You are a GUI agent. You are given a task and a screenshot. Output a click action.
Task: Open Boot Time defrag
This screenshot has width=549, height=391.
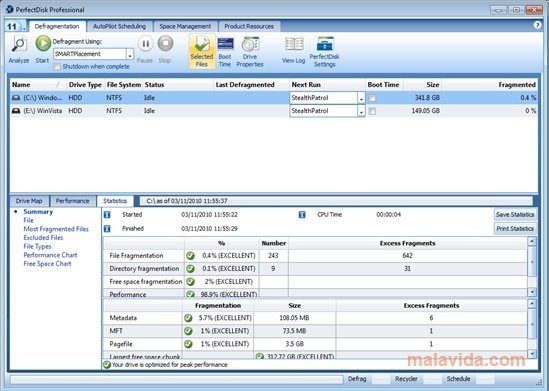point(225,52)
